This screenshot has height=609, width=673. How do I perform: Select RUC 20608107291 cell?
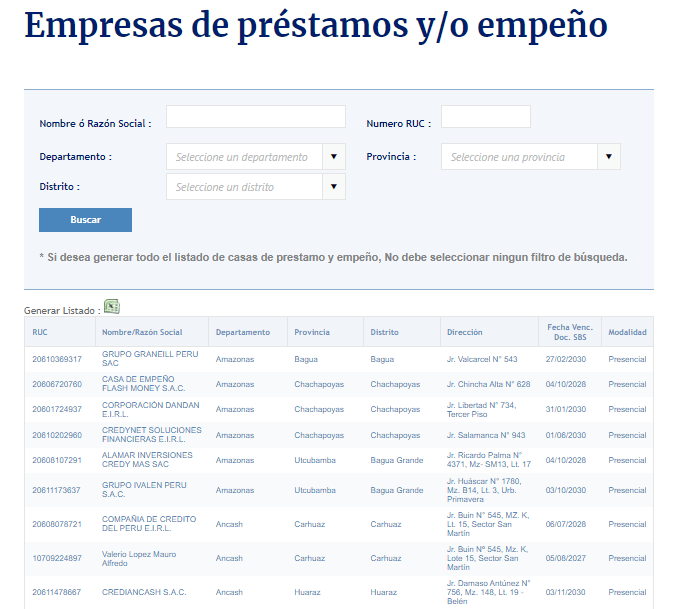(57, 460)
